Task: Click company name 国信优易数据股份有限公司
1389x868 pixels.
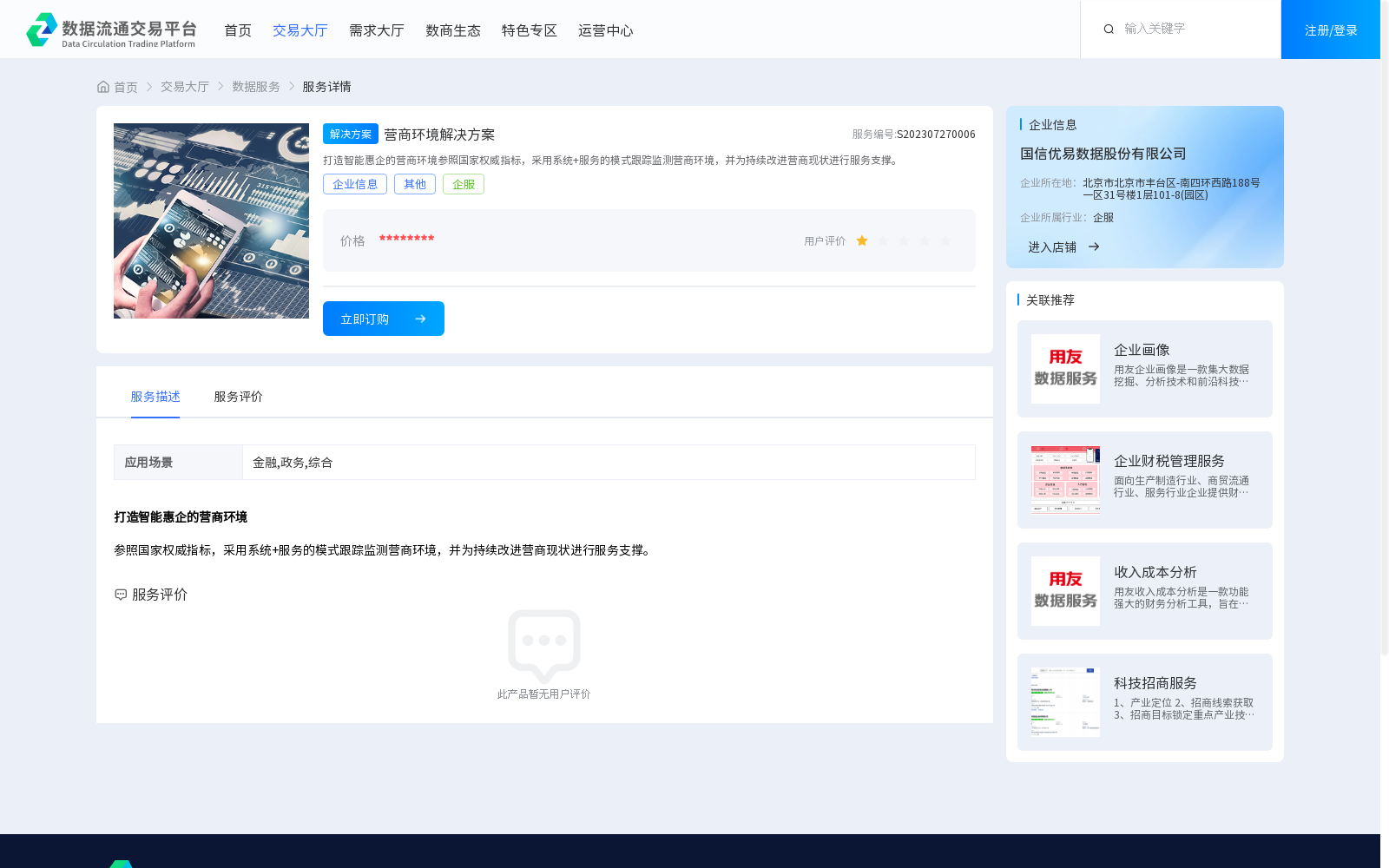Action: tap(1103, 154)
